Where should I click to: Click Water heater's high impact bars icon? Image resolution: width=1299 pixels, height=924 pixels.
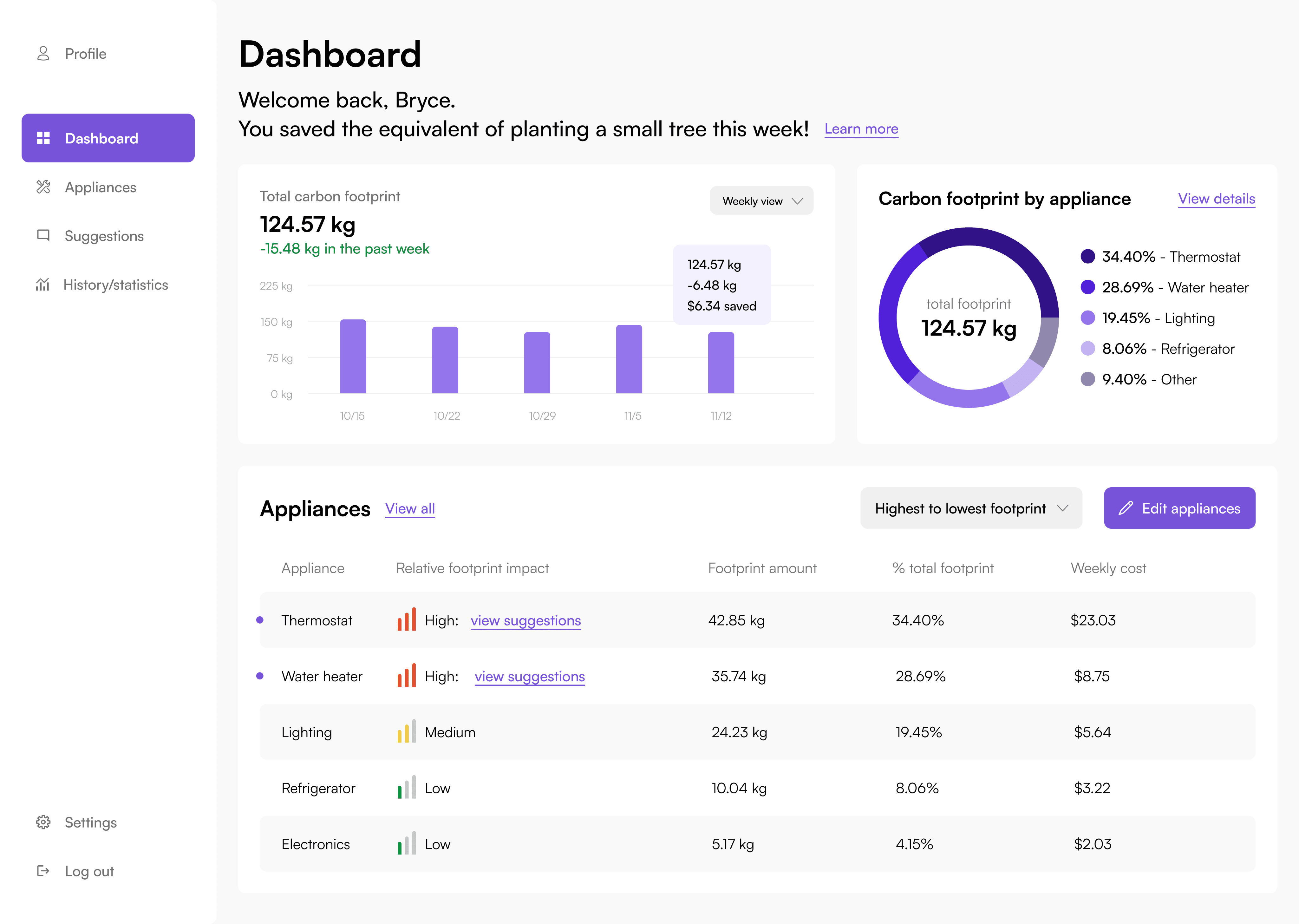pyautogui.click(x=407, y=675)
